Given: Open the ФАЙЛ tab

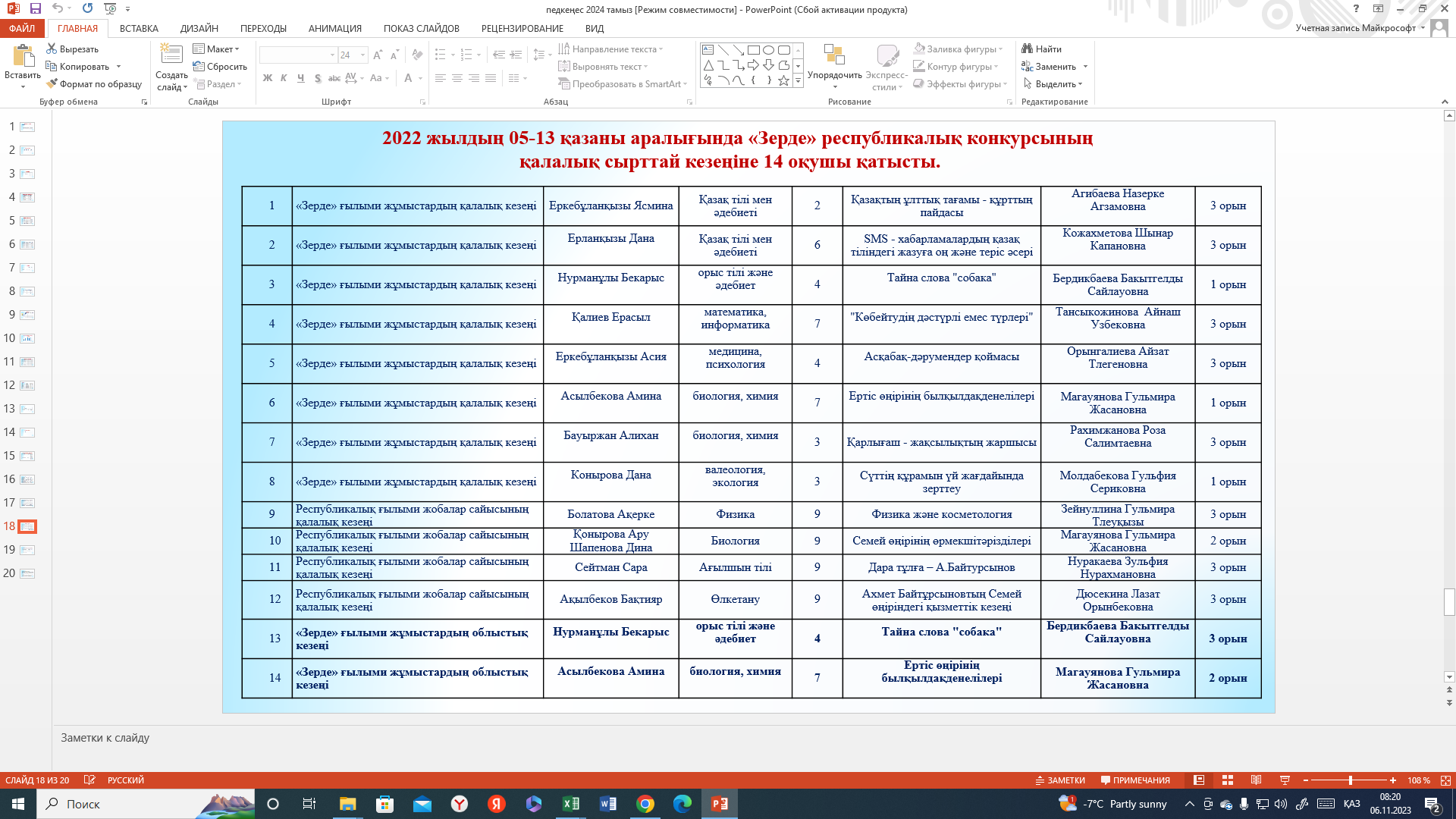Looking at the screenshot, I should click(x=22, y=28).
